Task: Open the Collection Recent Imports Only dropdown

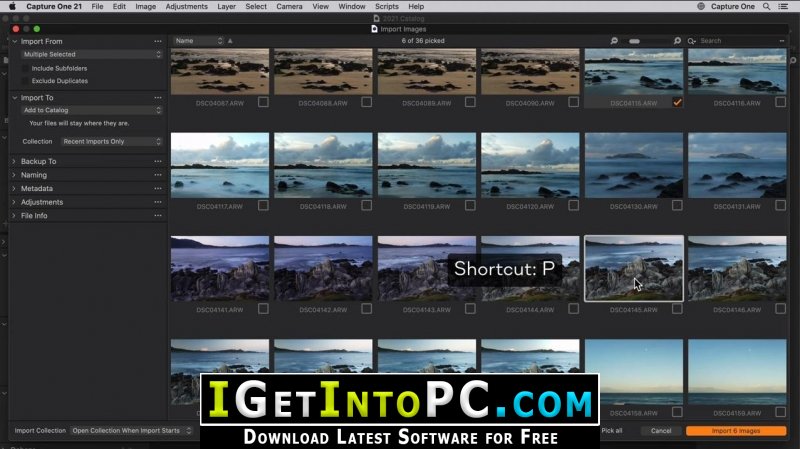Action: pyautogui.click(x=110, y=142)
